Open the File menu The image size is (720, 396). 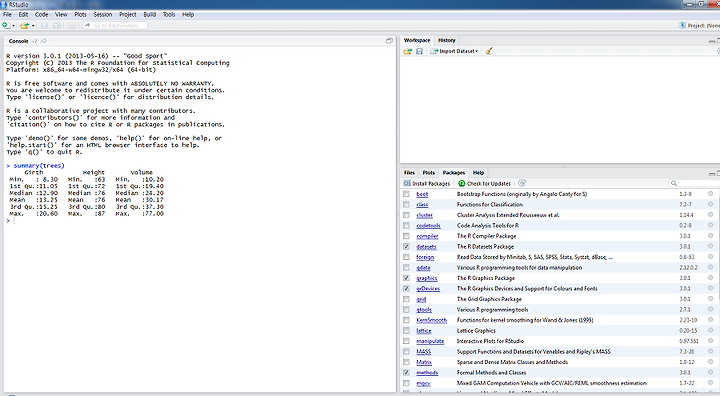(7, 14)
